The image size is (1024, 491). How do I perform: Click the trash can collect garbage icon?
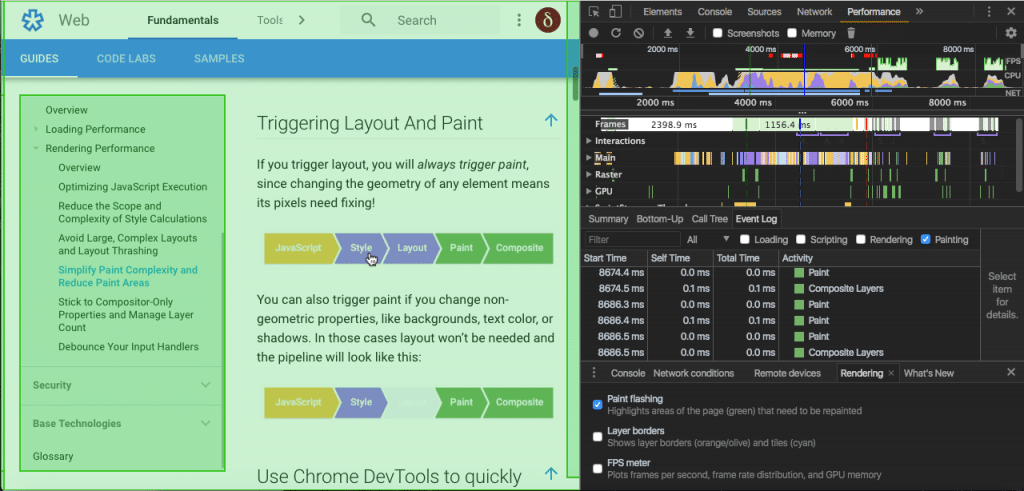pos(851,33)
